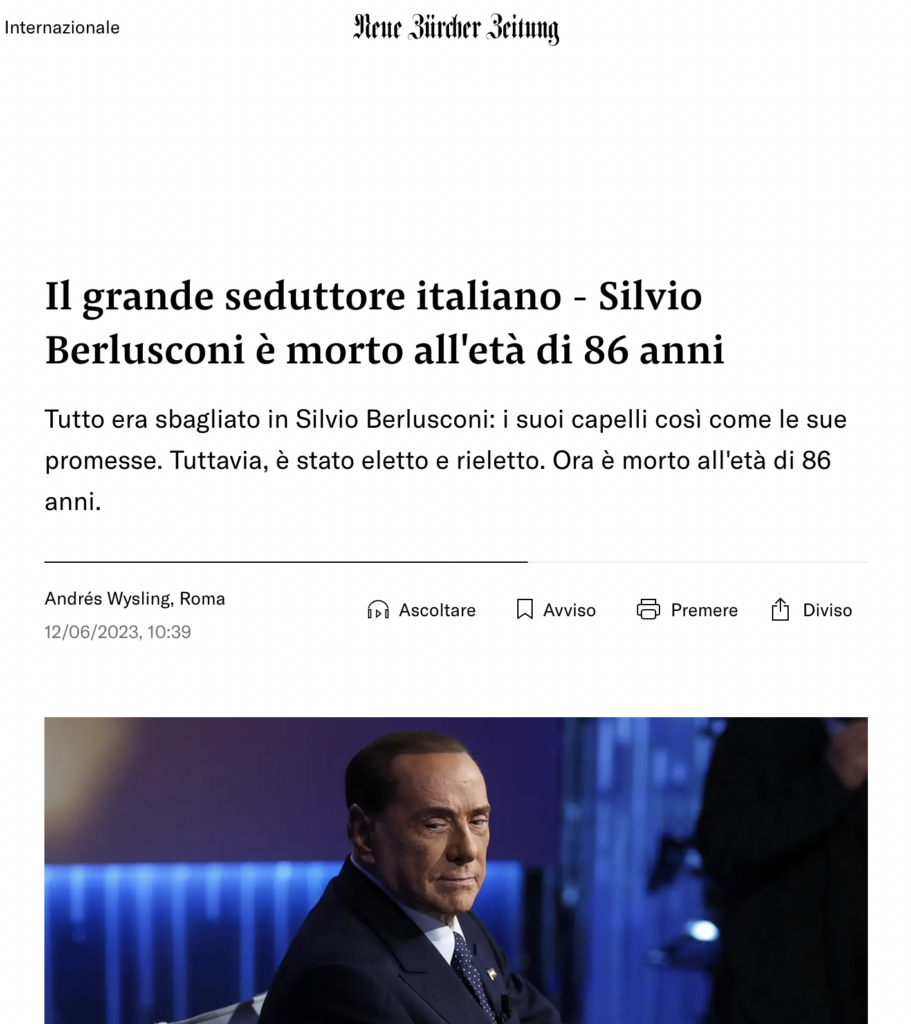The width and height of the screenshot is (911, 1024).
Task: Open the Neue Zürcher Zeitung logo
Action: click(x=456, y=29)
